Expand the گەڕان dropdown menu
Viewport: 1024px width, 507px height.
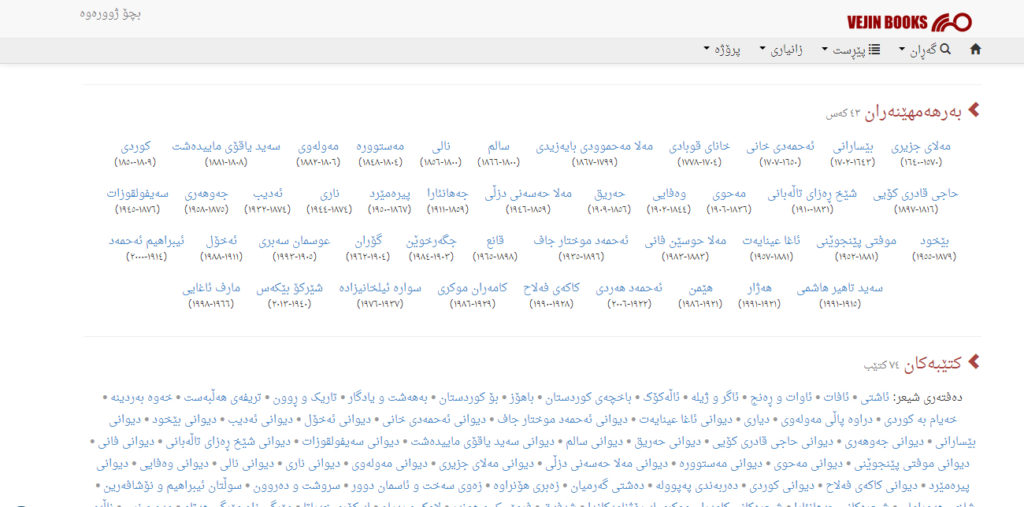(x=923, y=50)
